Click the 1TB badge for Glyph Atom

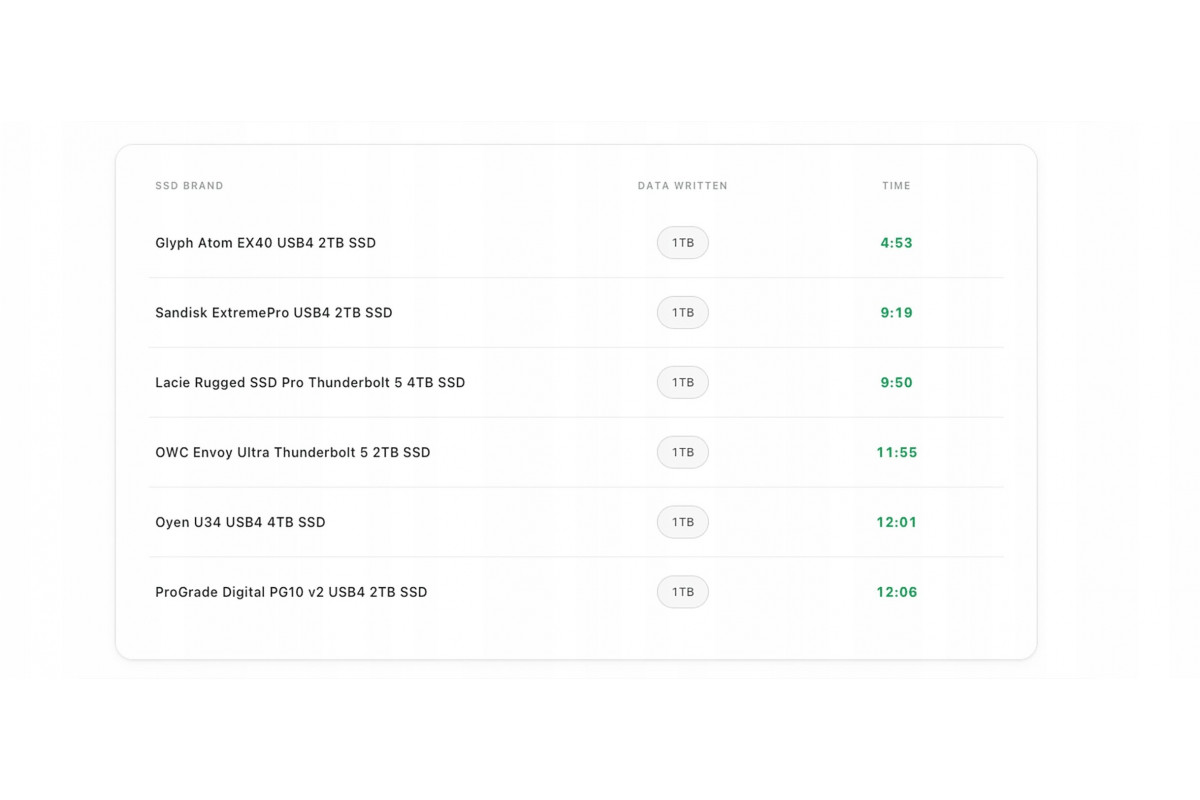pyautogui.click(x=682, y=243)
